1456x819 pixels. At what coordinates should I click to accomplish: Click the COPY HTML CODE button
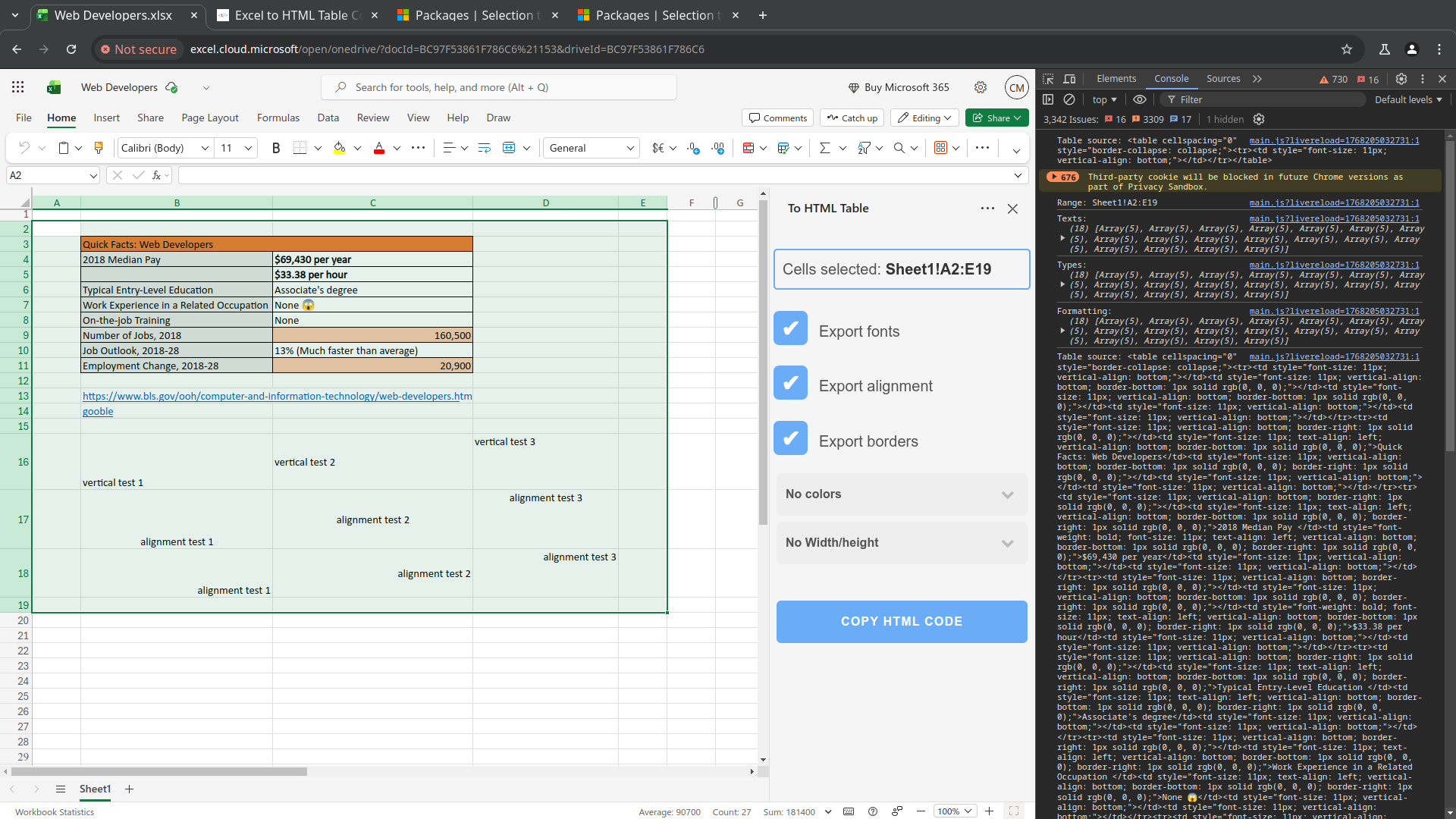coord(902,622)
